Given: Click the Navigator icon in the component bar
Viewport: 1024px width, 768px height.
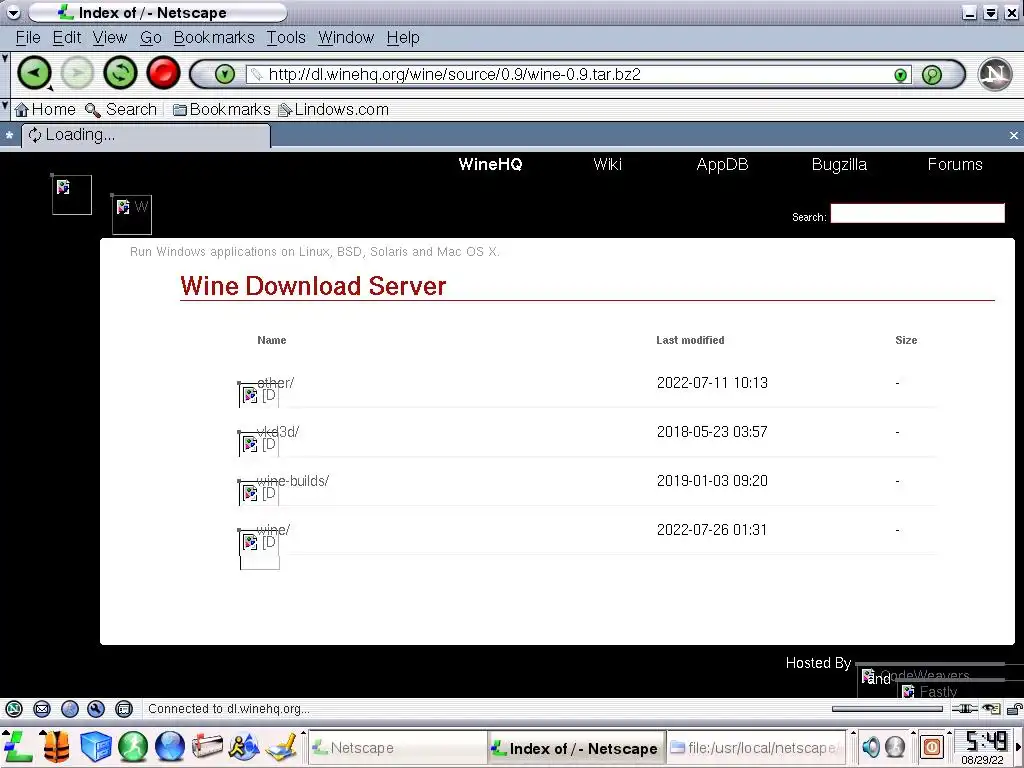Looking at the screenshot, I should point(14,709).
